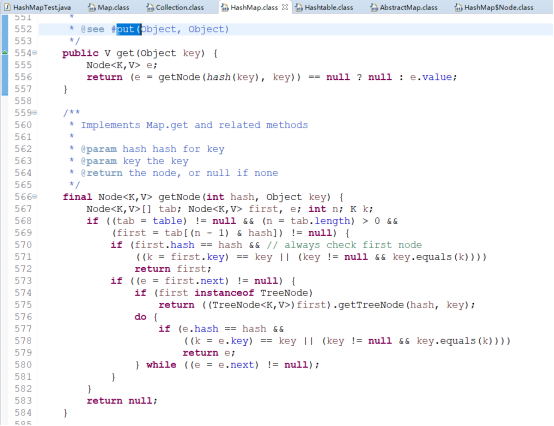Click 'tab.length' on line 568

point(320,221)
